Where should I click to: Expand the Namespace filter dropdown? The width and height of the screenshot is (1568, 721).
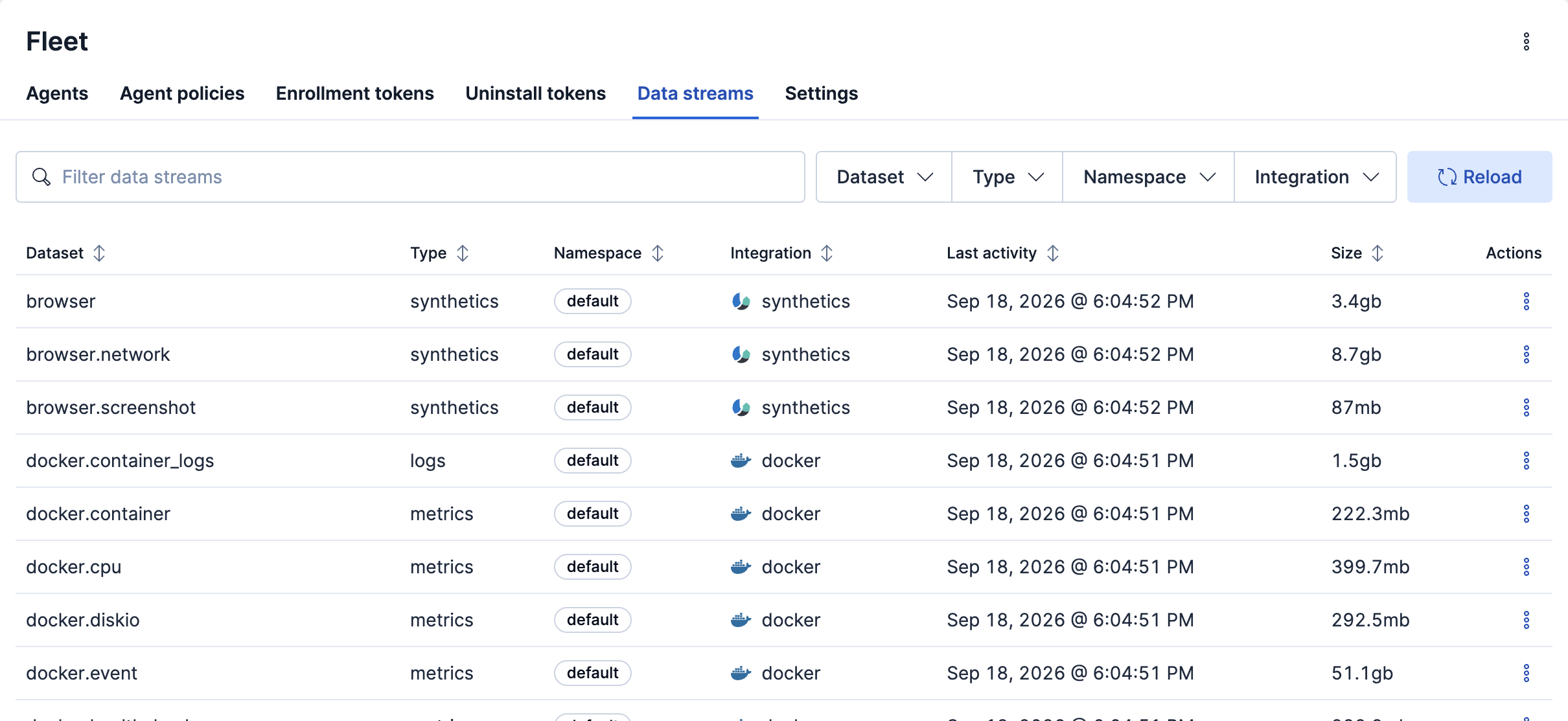[x=1148, y=177]
